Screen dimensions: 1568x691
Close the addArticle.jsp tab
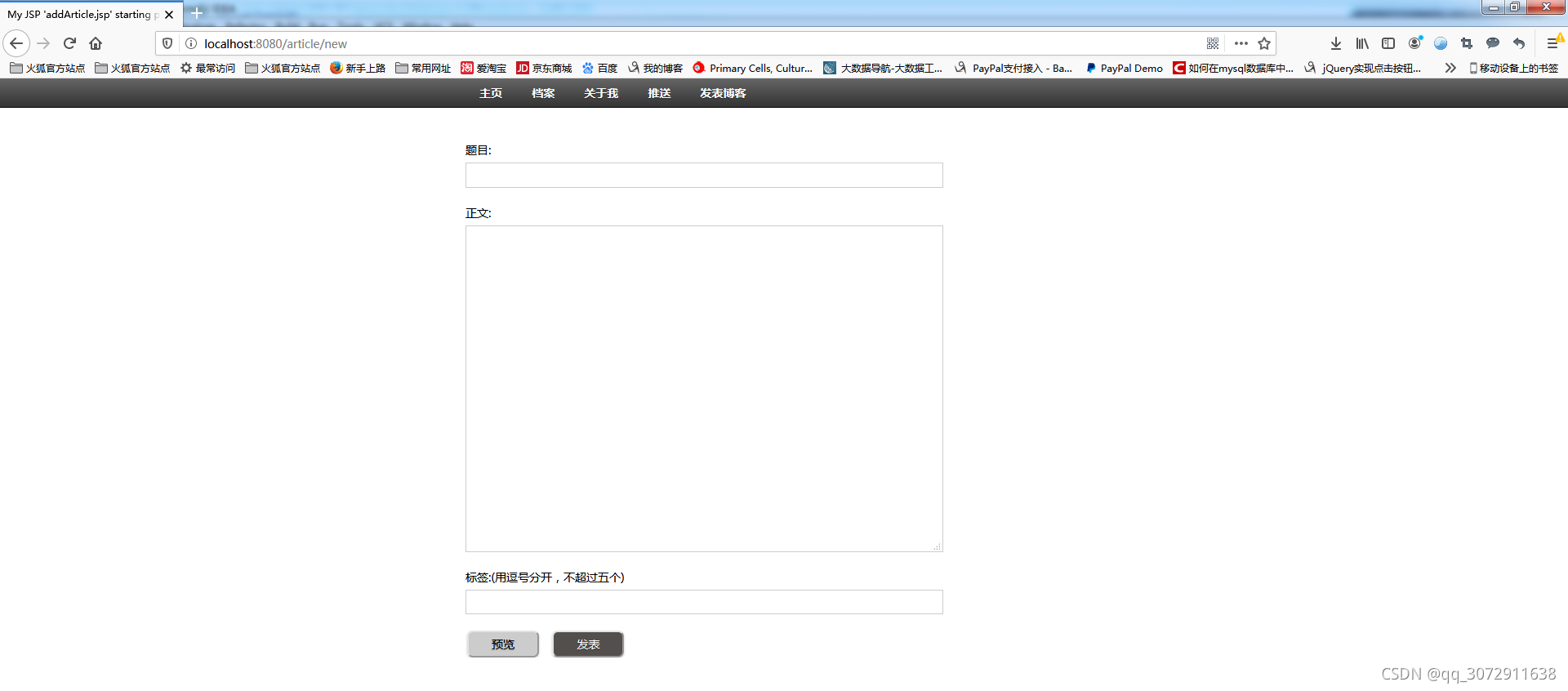(169, 15)
